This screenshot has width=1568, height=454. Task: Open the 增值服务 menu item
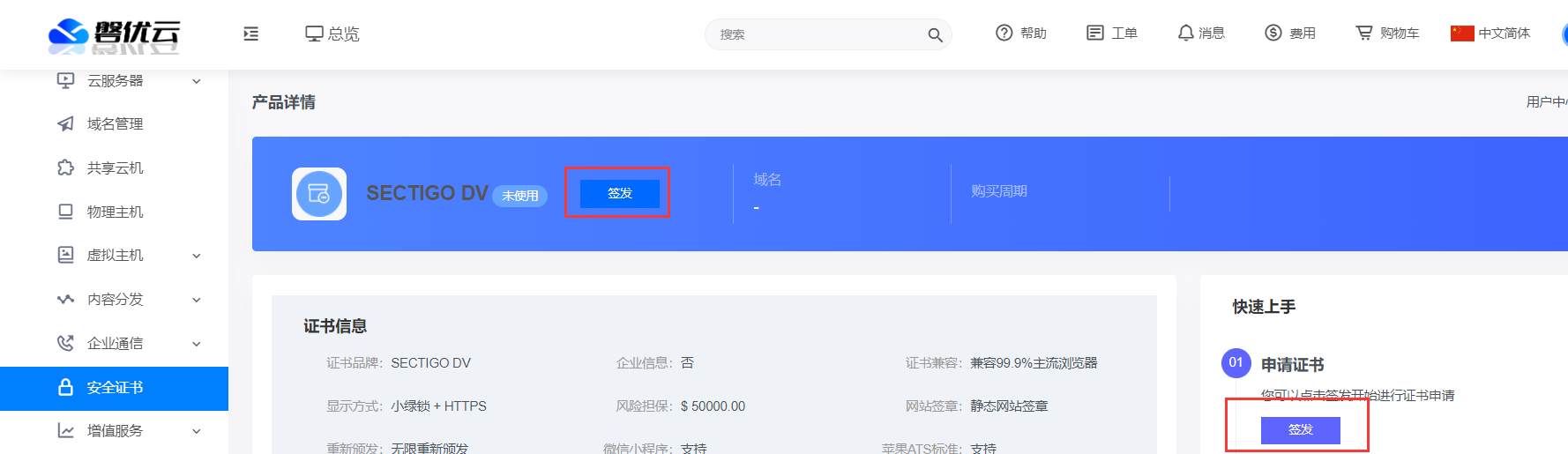tap(114, 431)
